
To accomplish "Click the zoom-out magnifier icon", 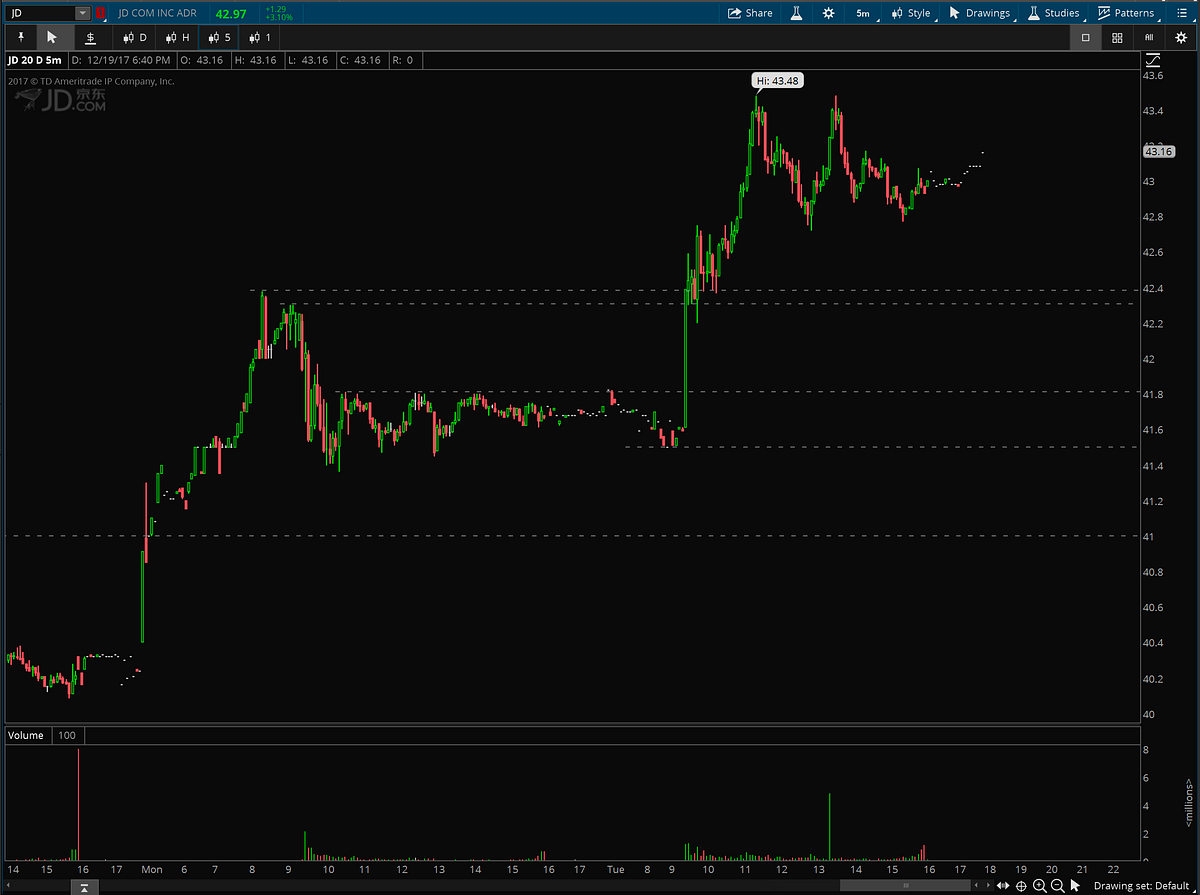I will tap(1056, 885).
